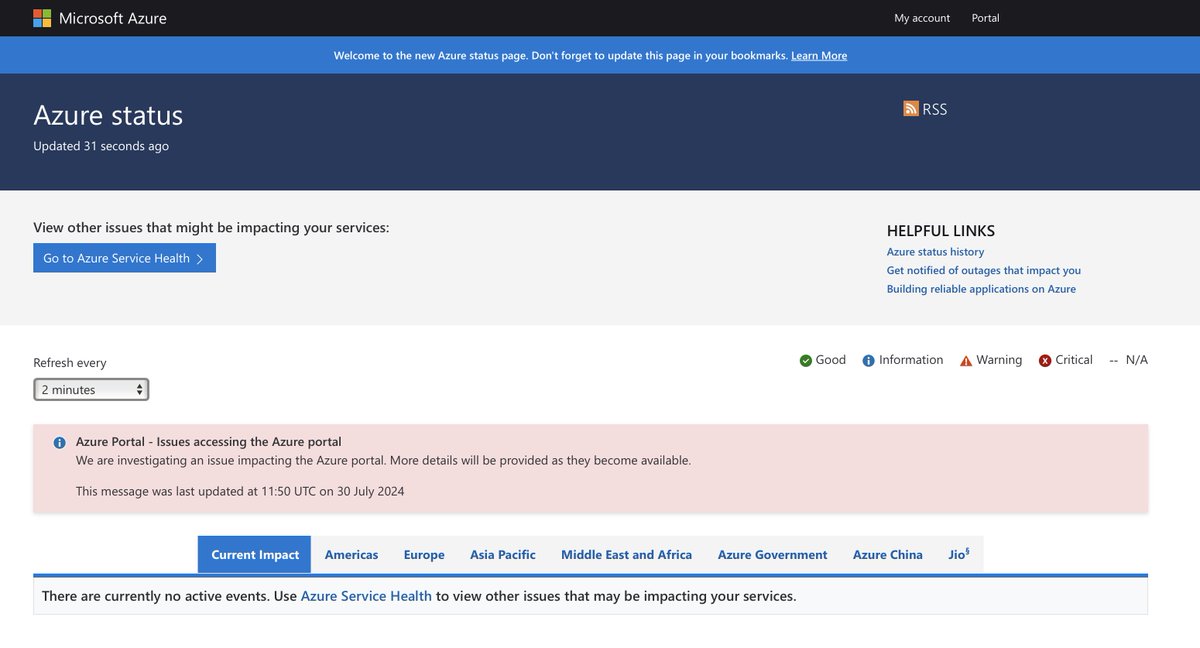Click the Azure status heading
The height and width of the screenshot is (648, 1200).
pos(108,115)
